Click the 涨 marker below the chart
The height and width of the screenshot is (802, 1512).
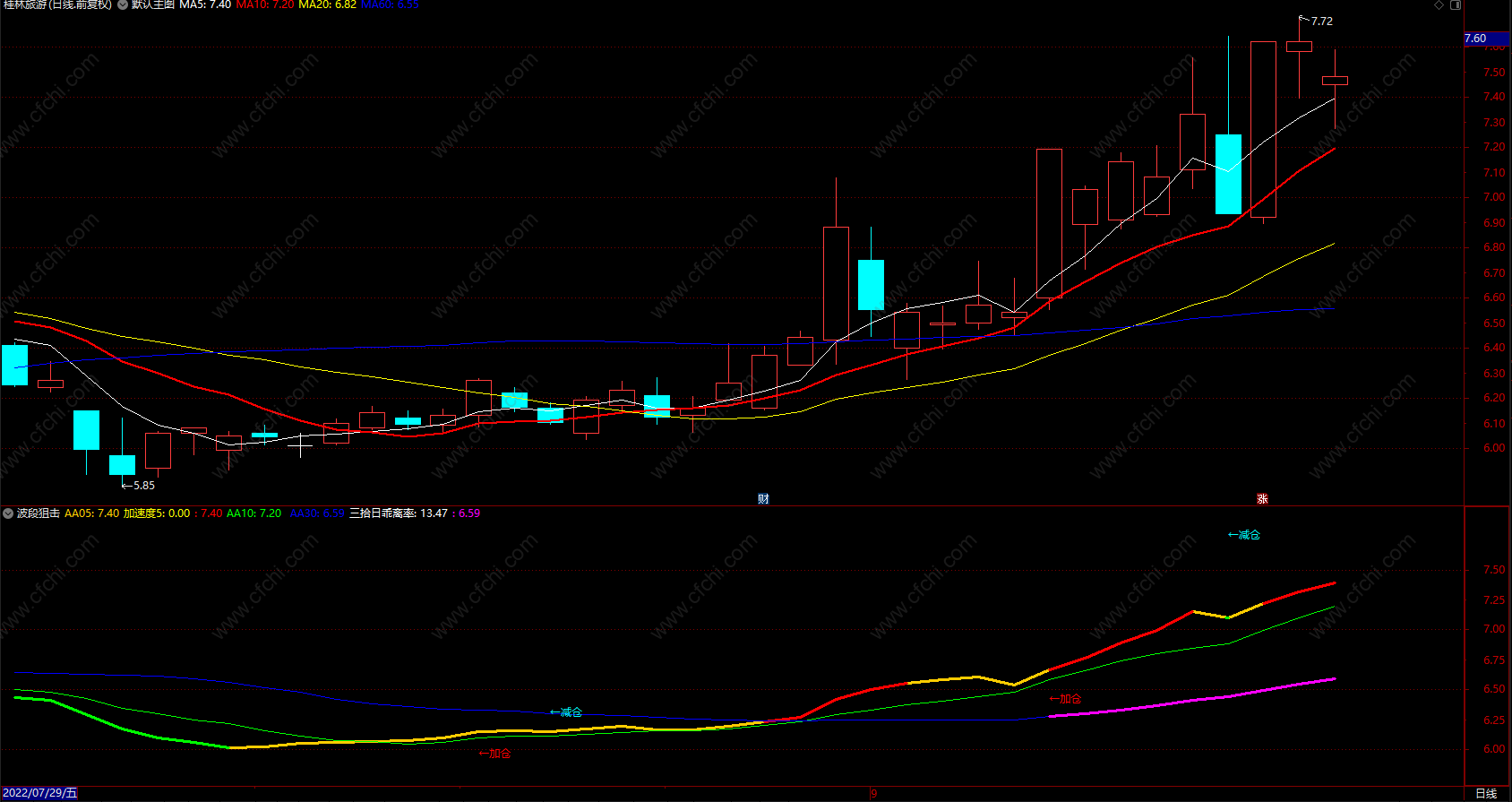coord(1262,498)
